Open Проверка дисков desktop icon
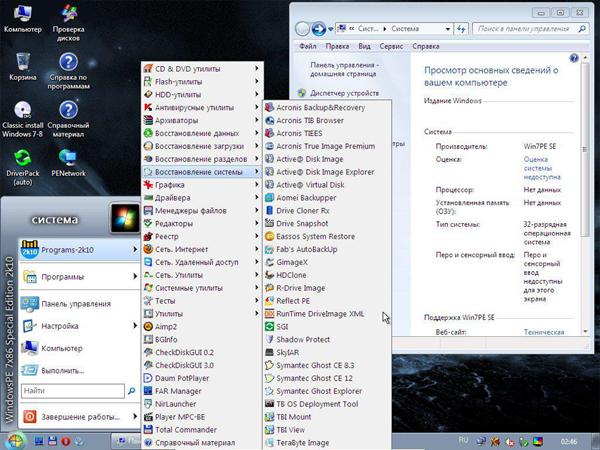 tap(68, 23)
